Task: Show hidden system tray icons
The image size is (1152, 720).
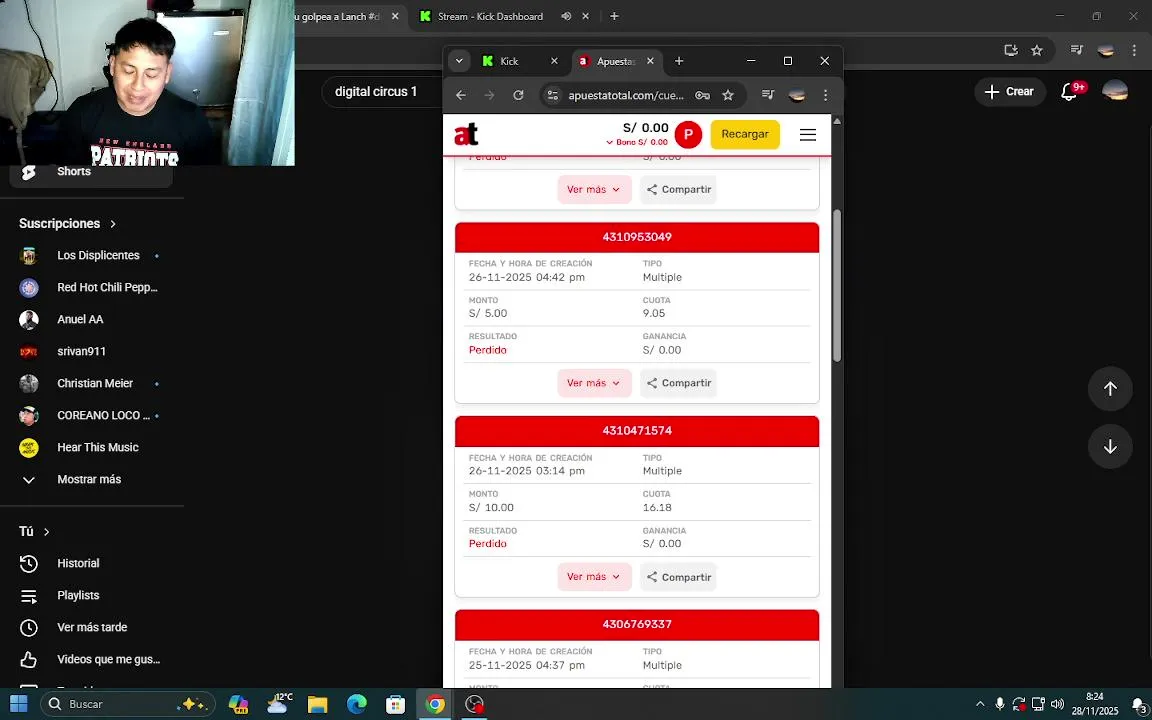Action: [x=979, y=704]
